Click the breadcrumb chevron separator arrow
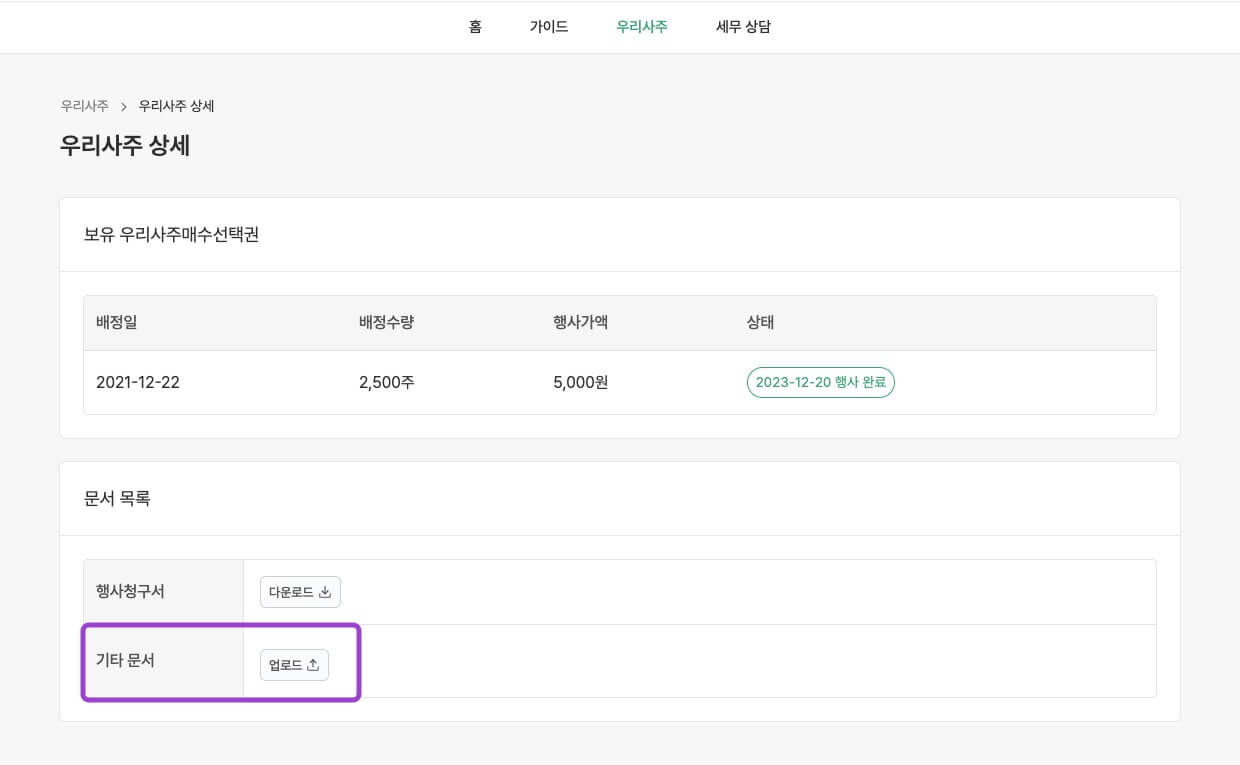The width and height of the screenshot is (1240, 765). click(x=124, y=106)
